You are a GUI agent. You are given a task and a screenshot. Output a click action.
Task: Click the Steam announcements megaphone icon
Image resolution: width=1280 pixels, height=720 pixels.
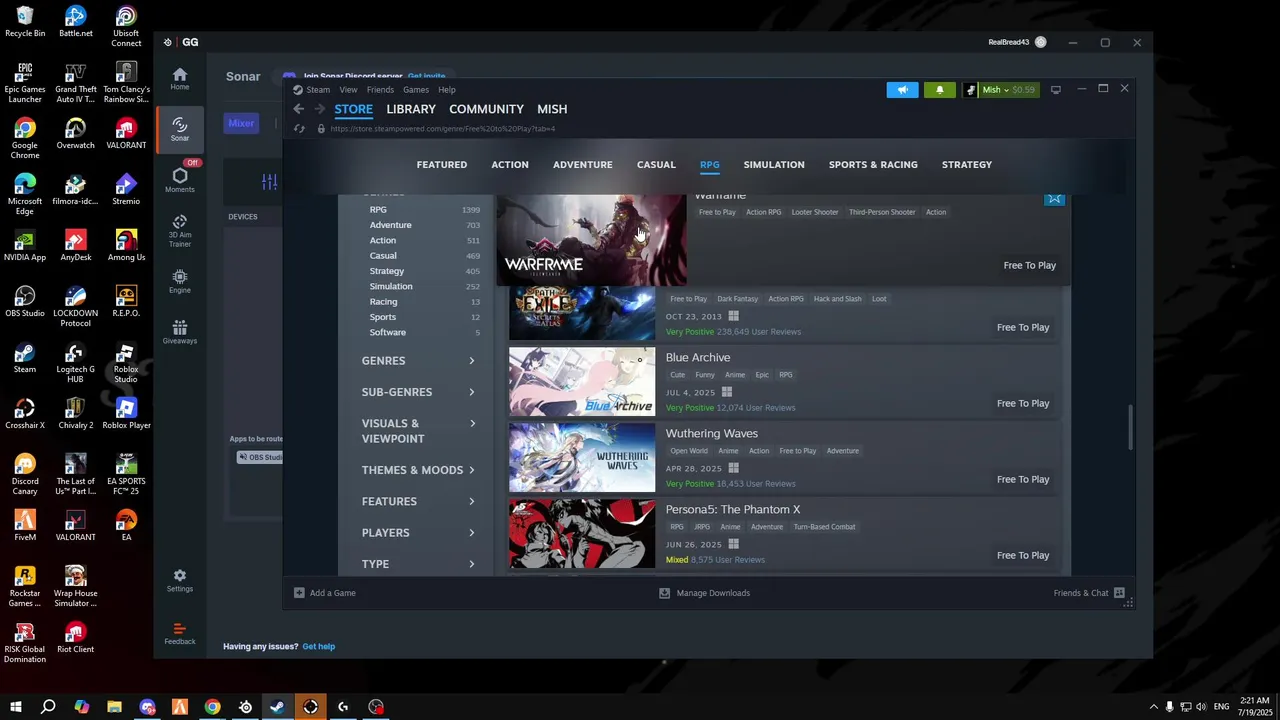(902, 90)
